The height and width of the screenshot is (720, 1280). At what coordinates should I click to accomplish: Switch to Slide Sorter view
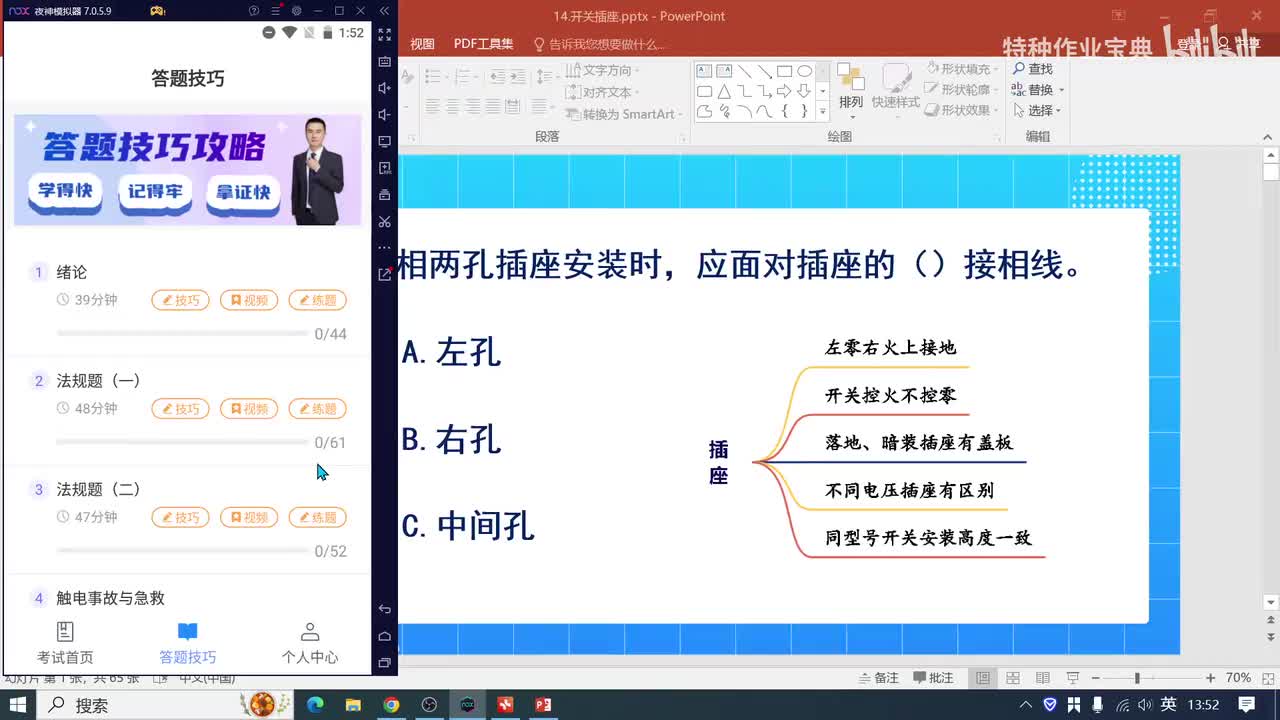click(x=1012, y=678)
